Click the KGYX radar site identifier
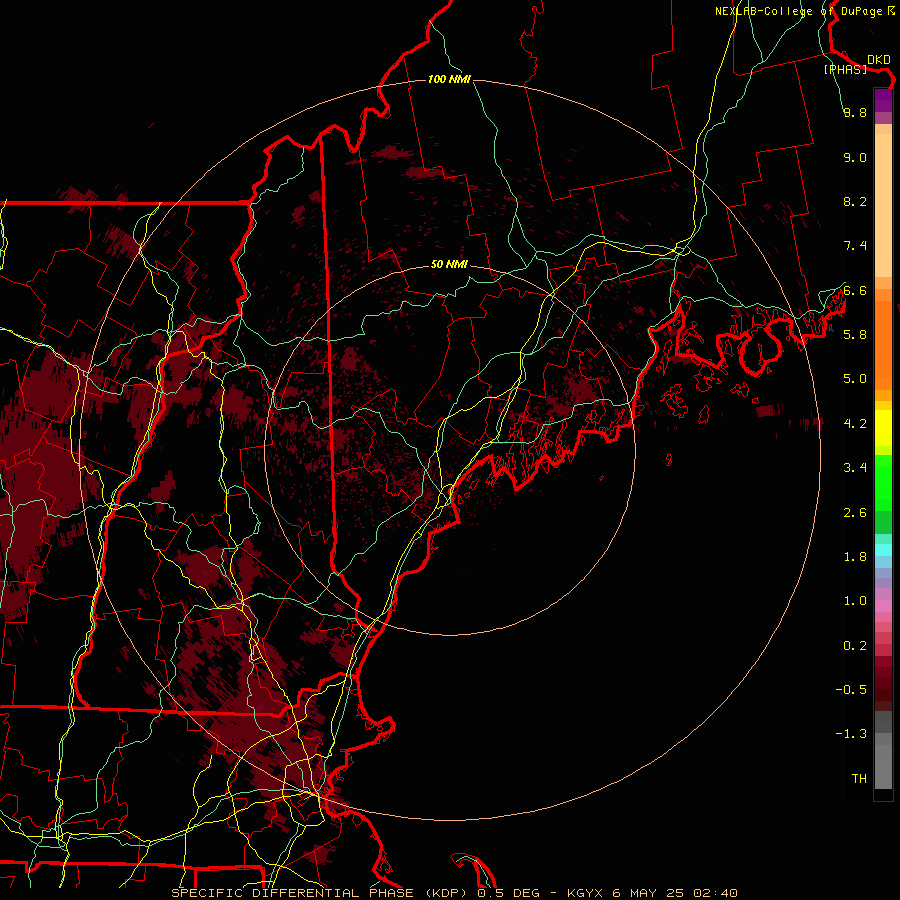The width and height of the screenshot is (900, 900). pos(584,893)
